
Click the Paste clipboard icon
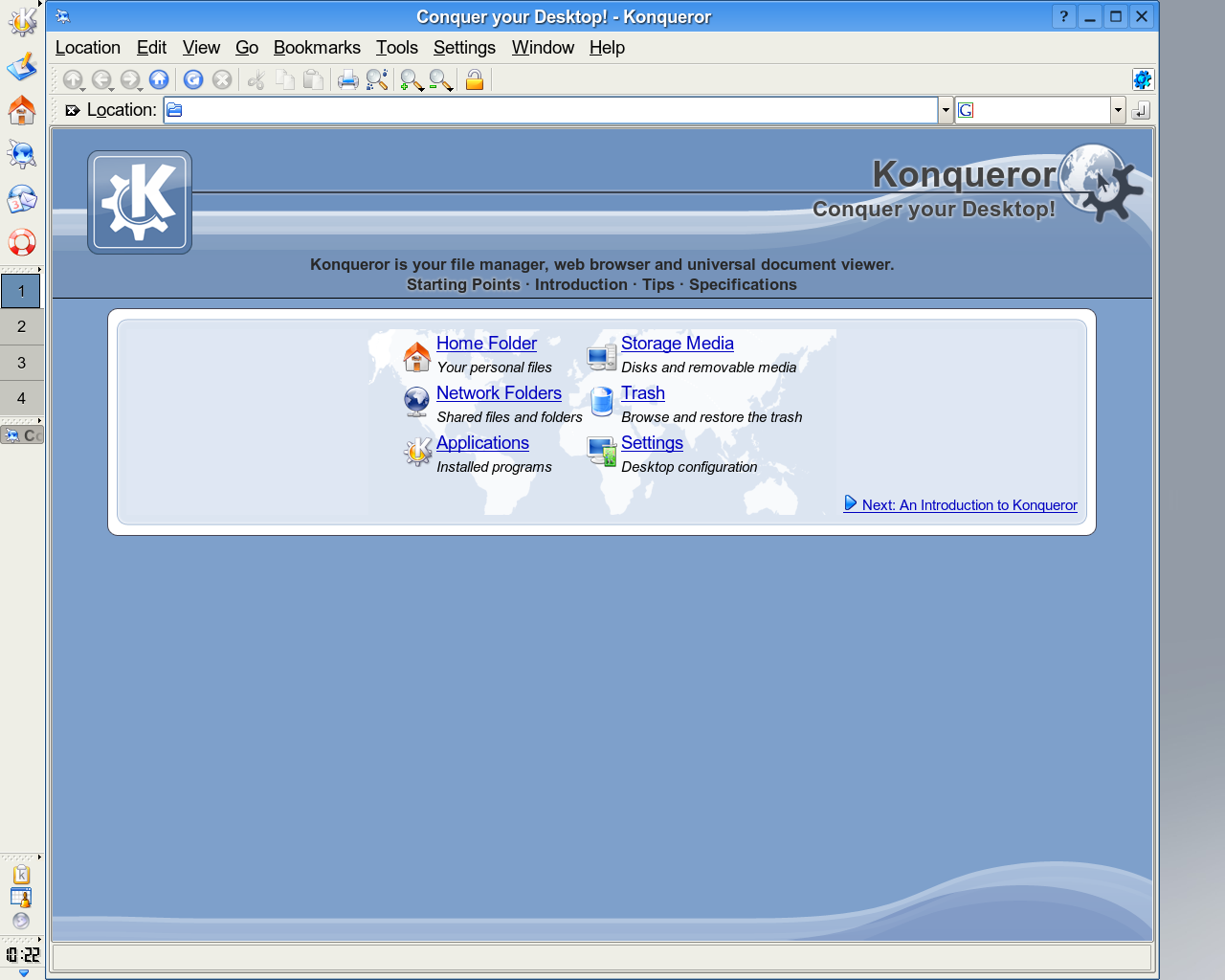(313, 80)
